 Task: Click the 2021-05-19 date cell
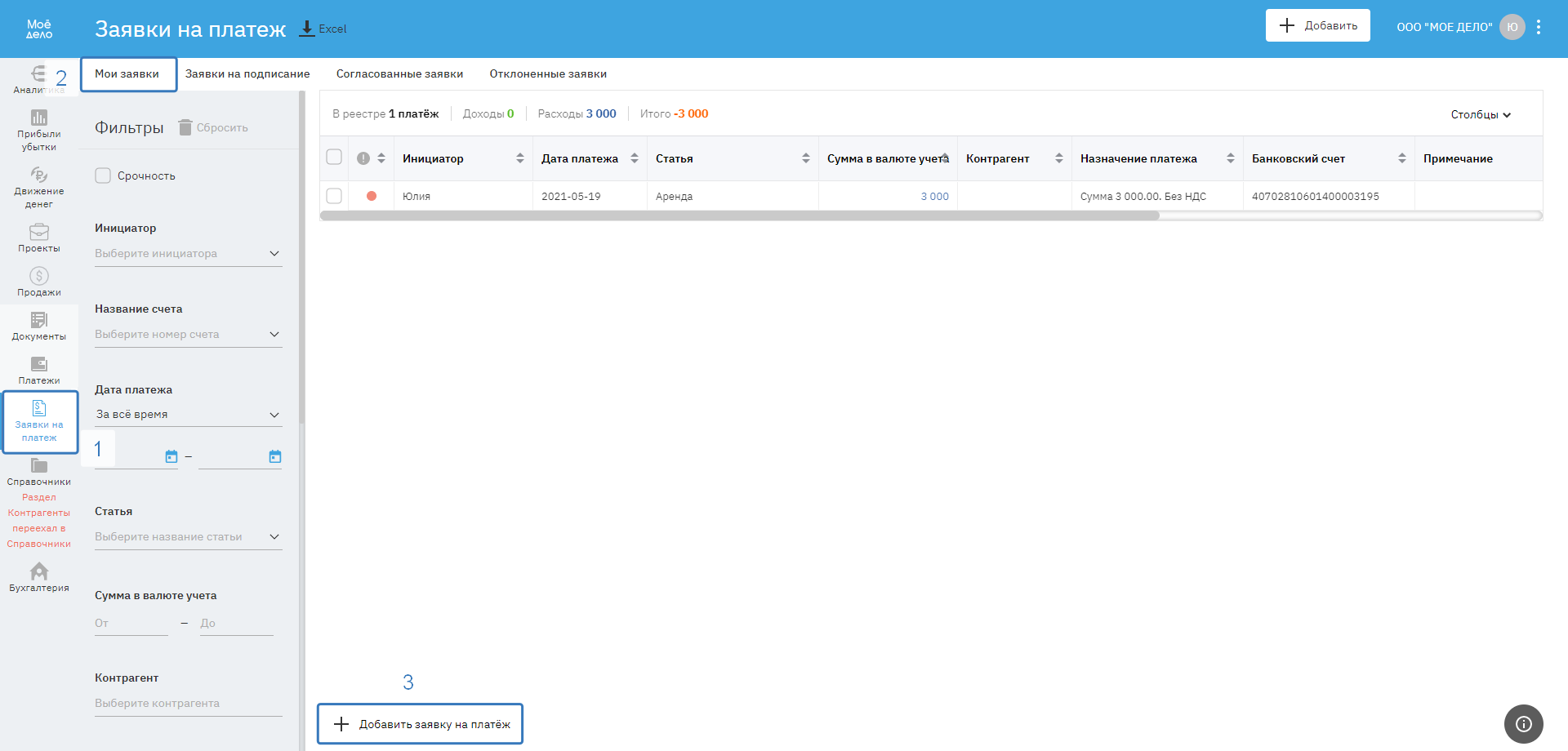(x=590, y=196)
